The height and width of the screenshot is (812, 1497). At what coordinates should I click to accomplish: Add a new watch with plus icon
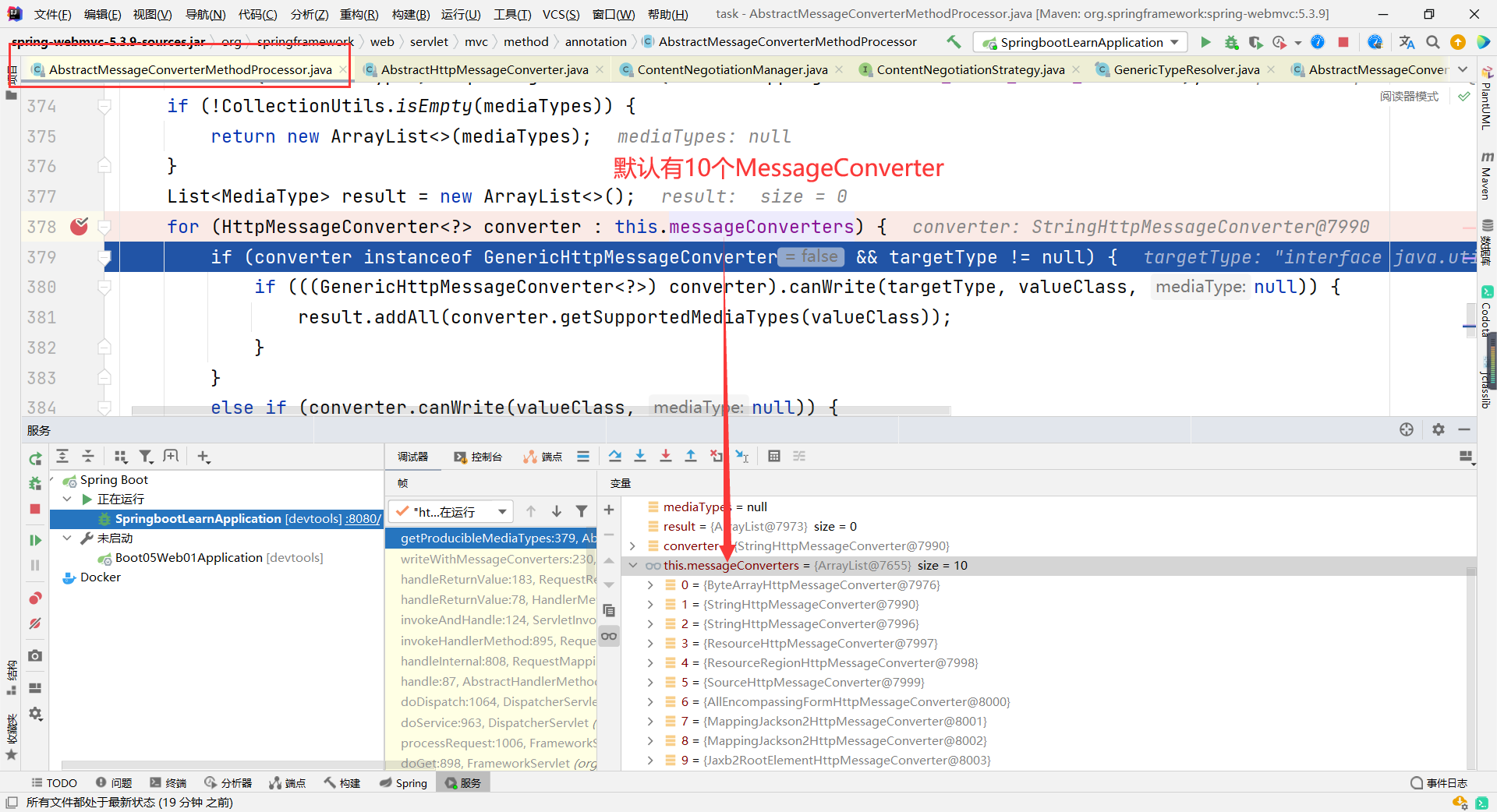click(x=609, y=510)
